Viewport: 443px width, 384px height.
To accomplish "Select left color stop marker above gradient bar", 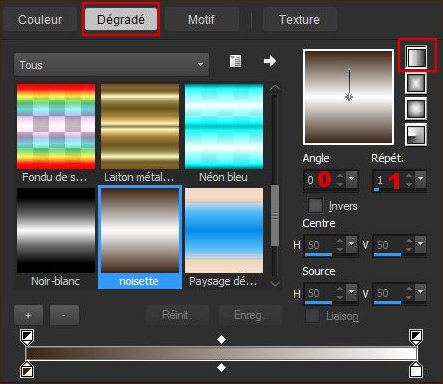I will pos(27,337).
